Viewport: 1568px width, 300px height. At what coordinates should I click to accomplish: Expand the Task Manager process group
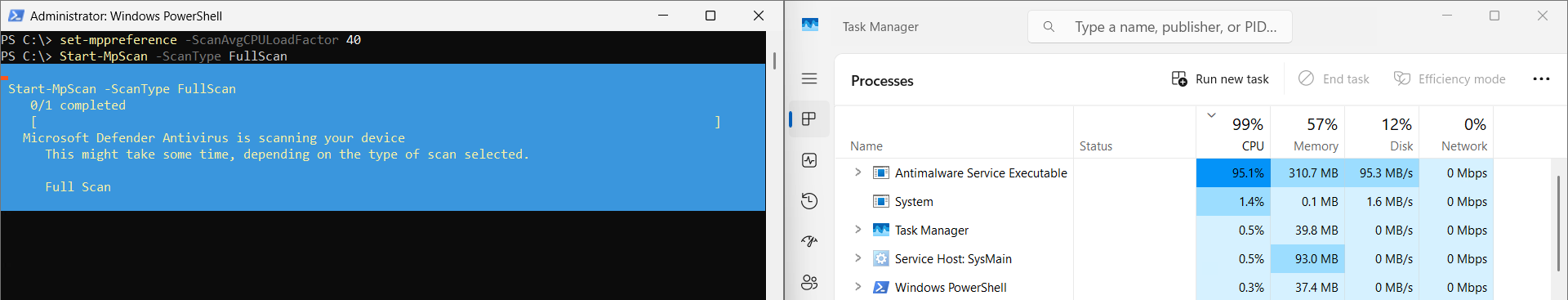857,230
